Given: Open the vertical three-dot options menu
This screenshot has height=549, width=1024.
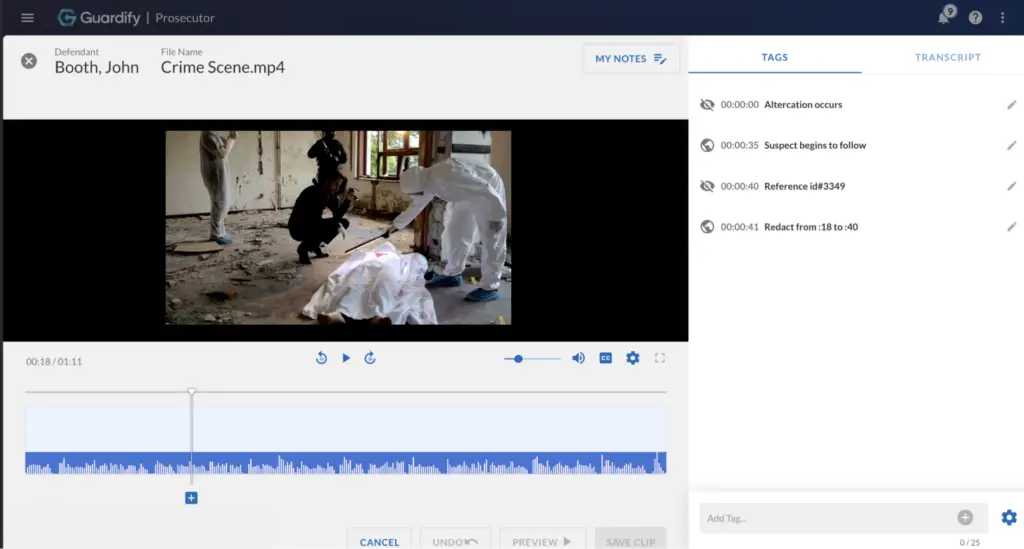Looking at the screenshot, I should [1002, 18].
